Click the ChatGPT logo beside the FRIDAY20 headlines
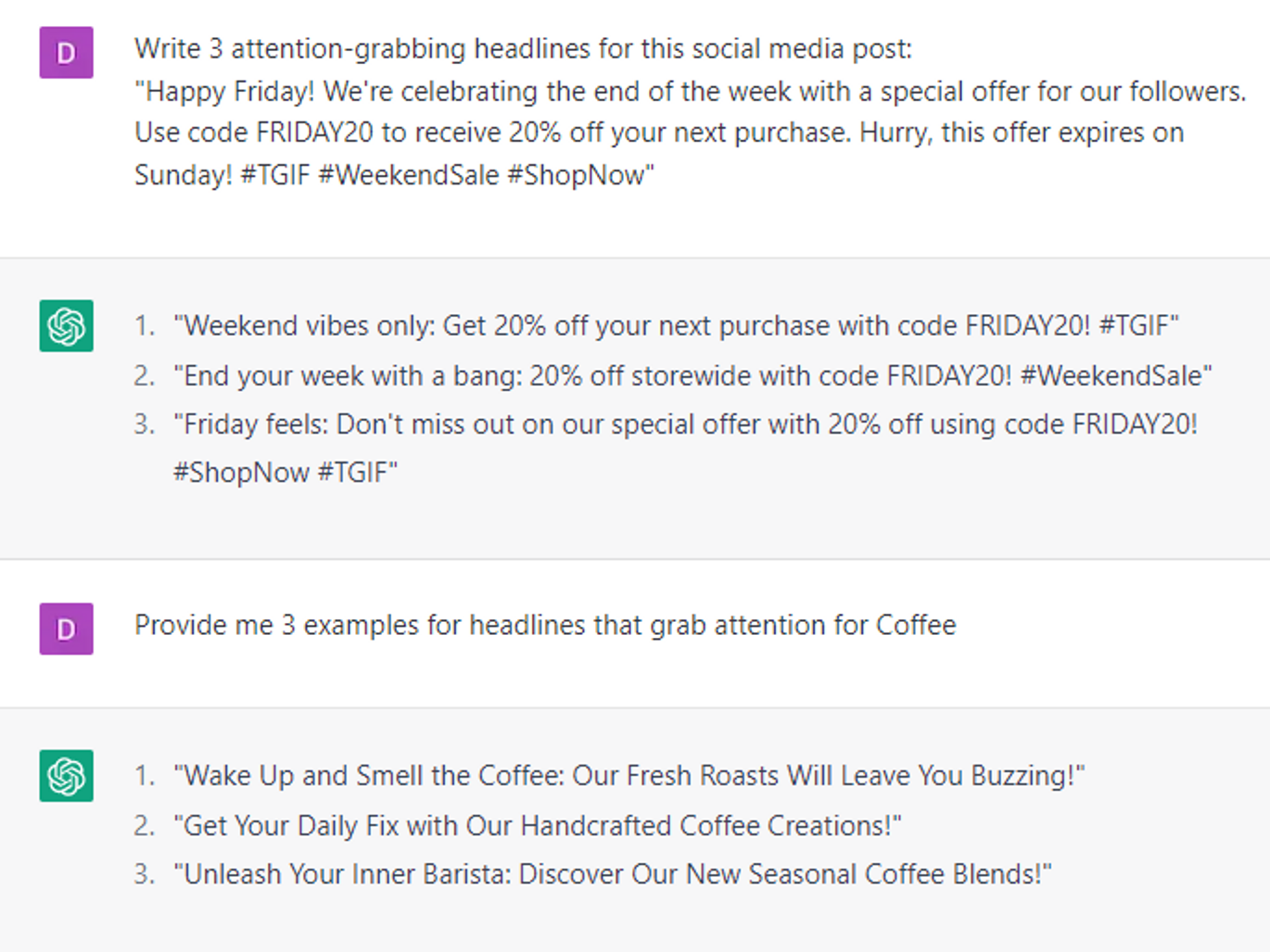 point(66,325)
